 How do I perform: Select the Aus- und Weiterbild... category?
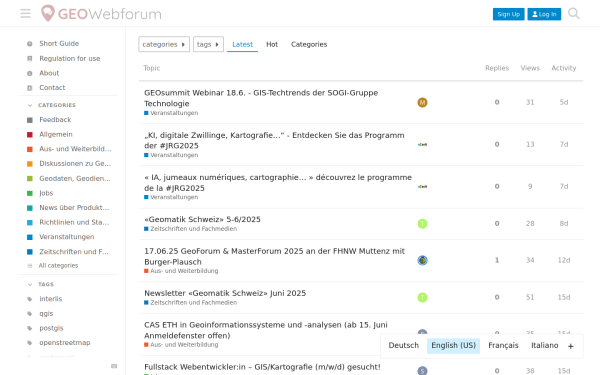click(75, 149)
